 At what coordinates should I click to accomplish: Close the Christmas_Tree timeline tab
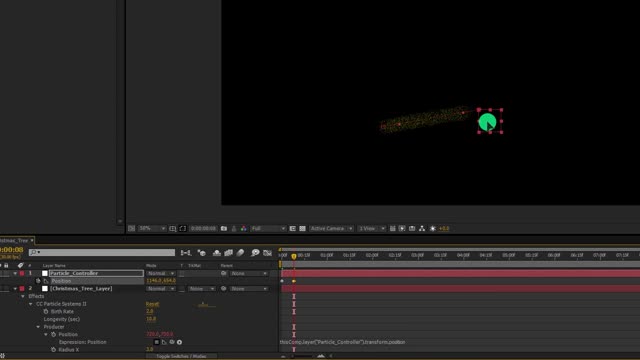coord(32,240)
